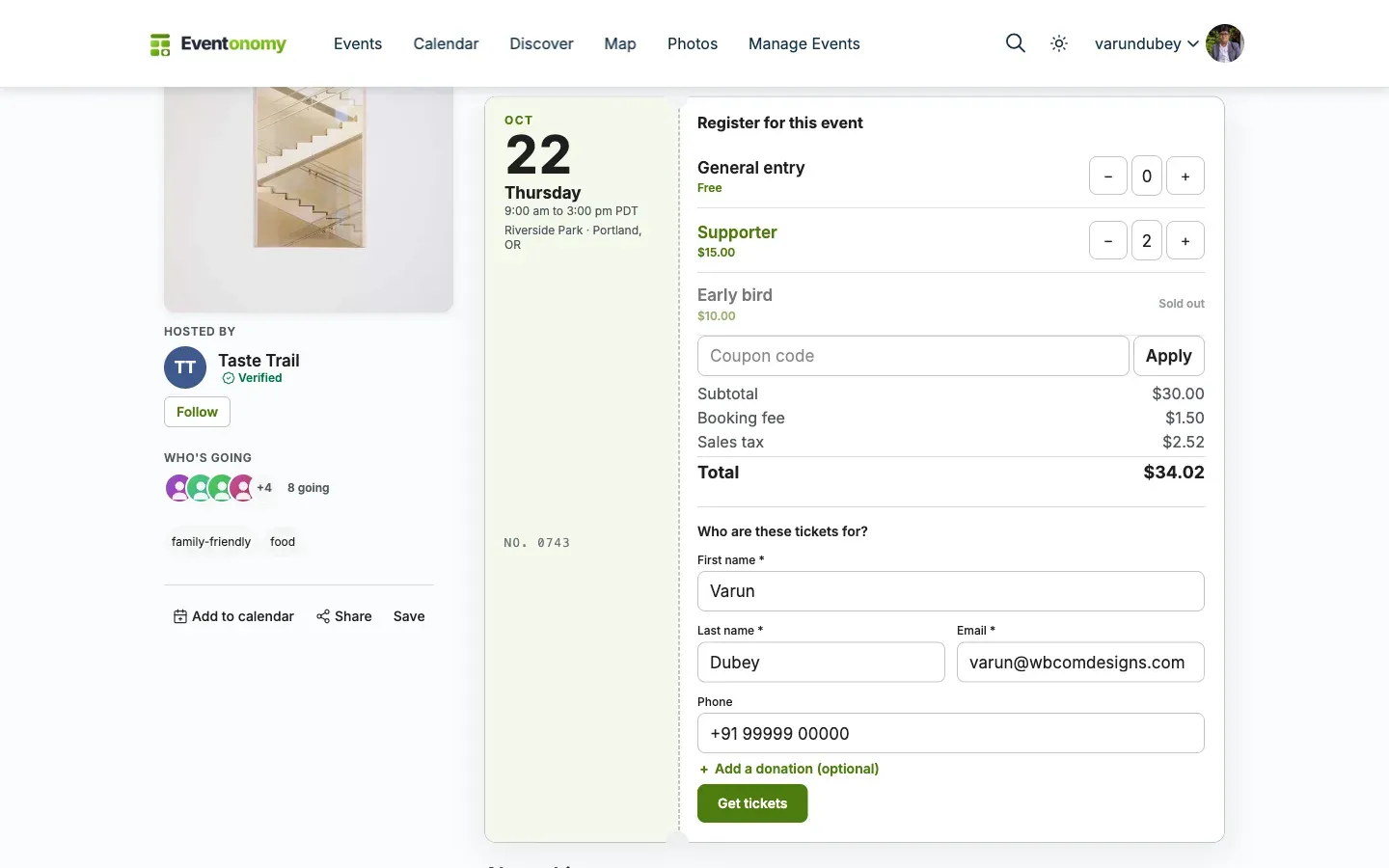Select the family-friendly tag

click(x=211, y=542)
